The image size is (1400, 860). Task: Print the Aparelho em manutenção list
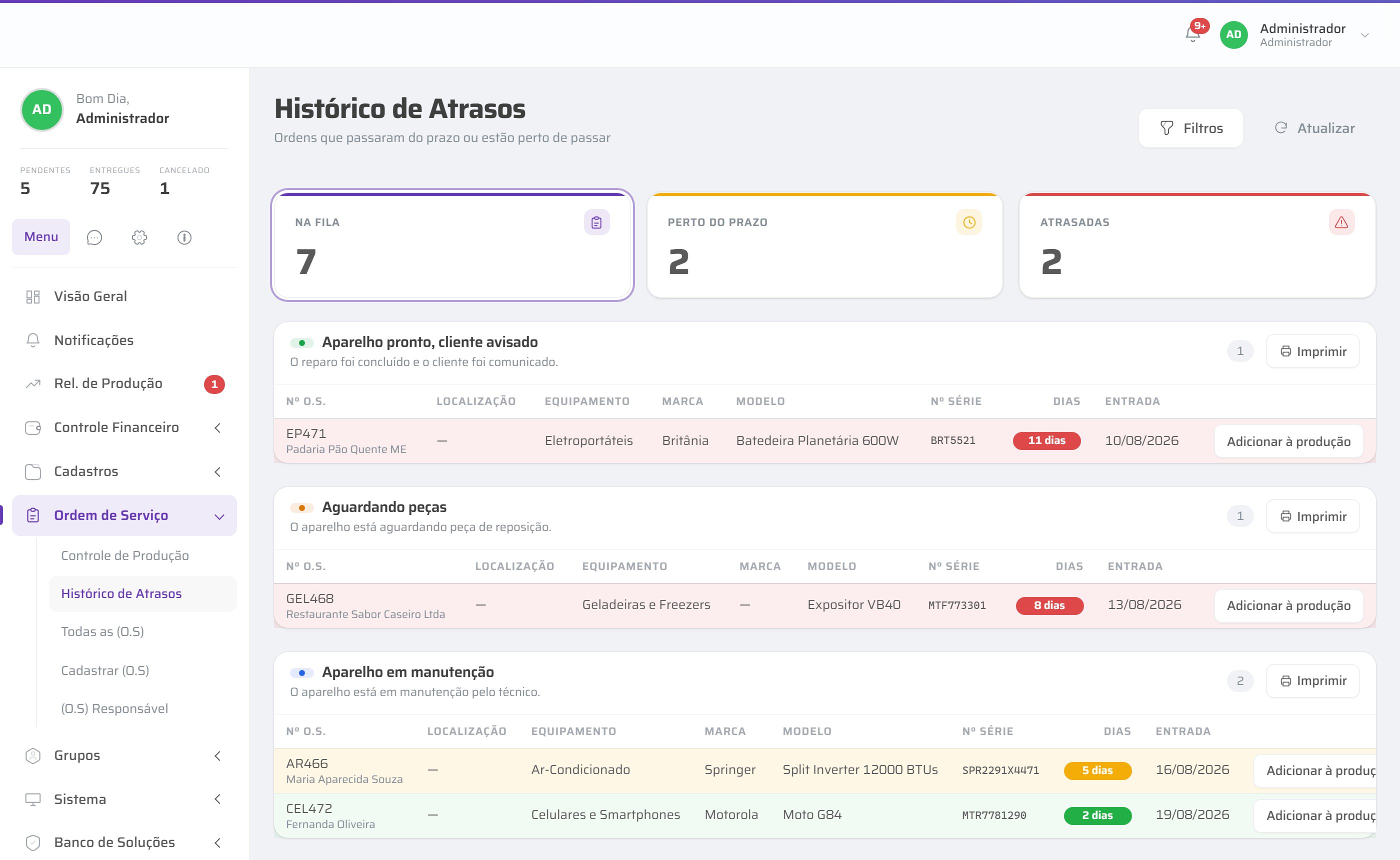pos(1313,681)
